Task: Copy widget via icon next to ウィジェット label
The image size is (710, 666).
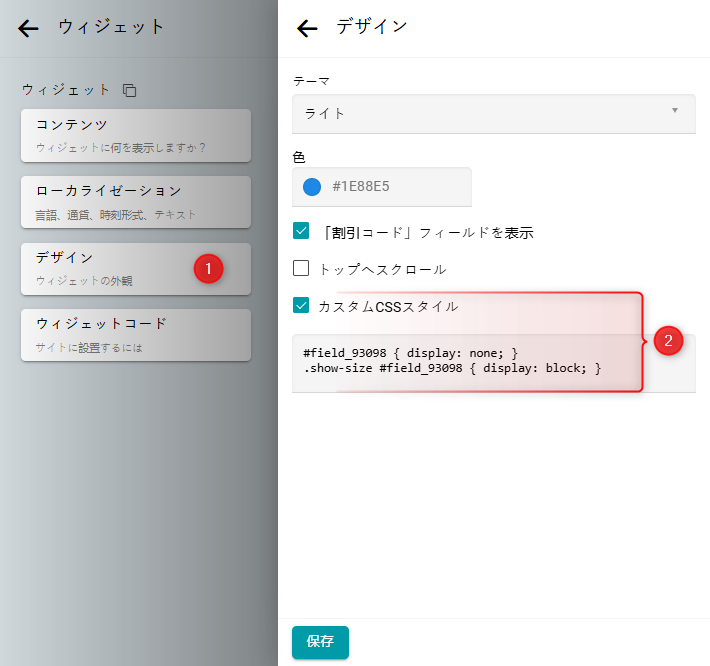Action: pos(130,90)
